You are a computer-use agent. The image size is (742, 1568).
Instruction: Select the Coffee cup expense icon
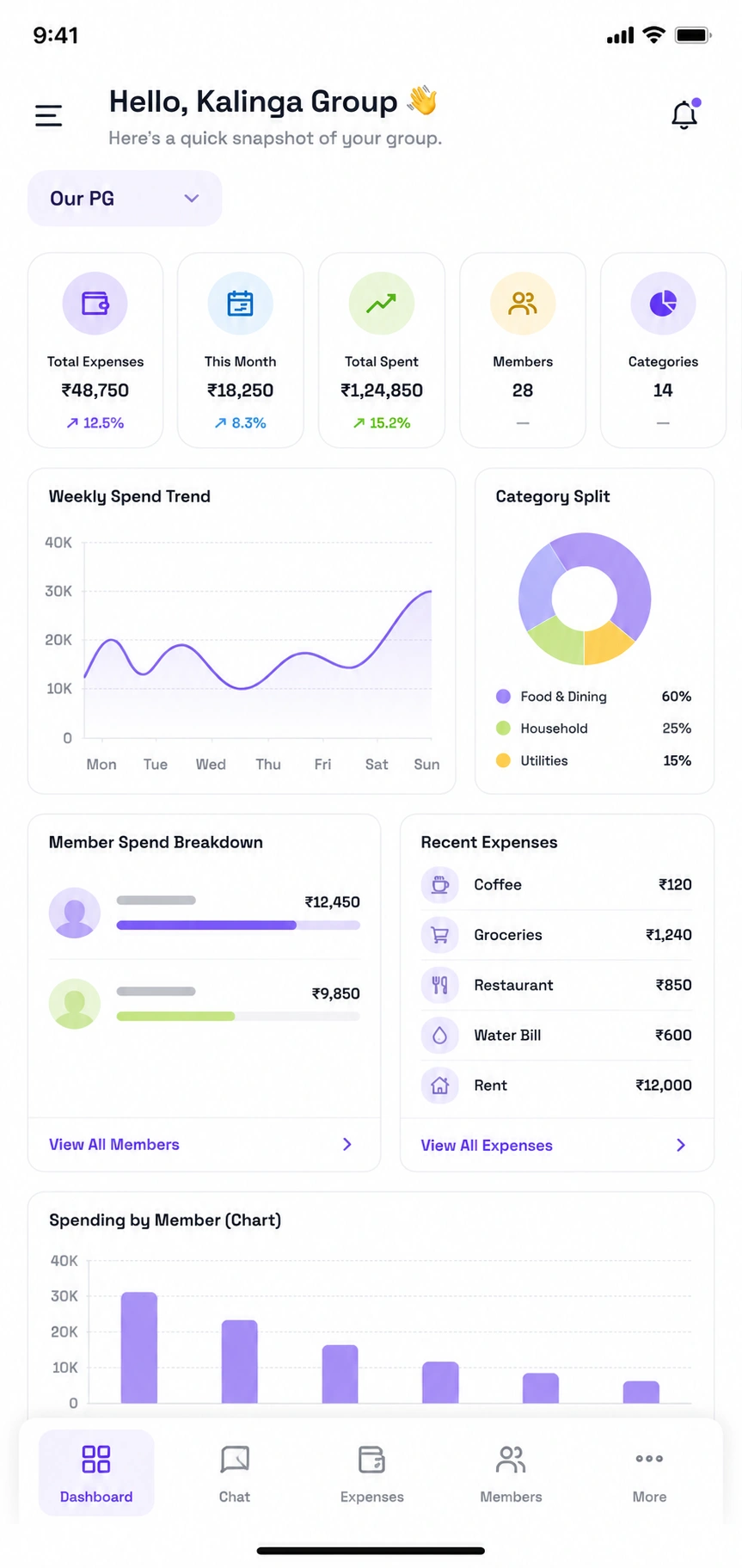pyautogui.click(x=439, y=884)
